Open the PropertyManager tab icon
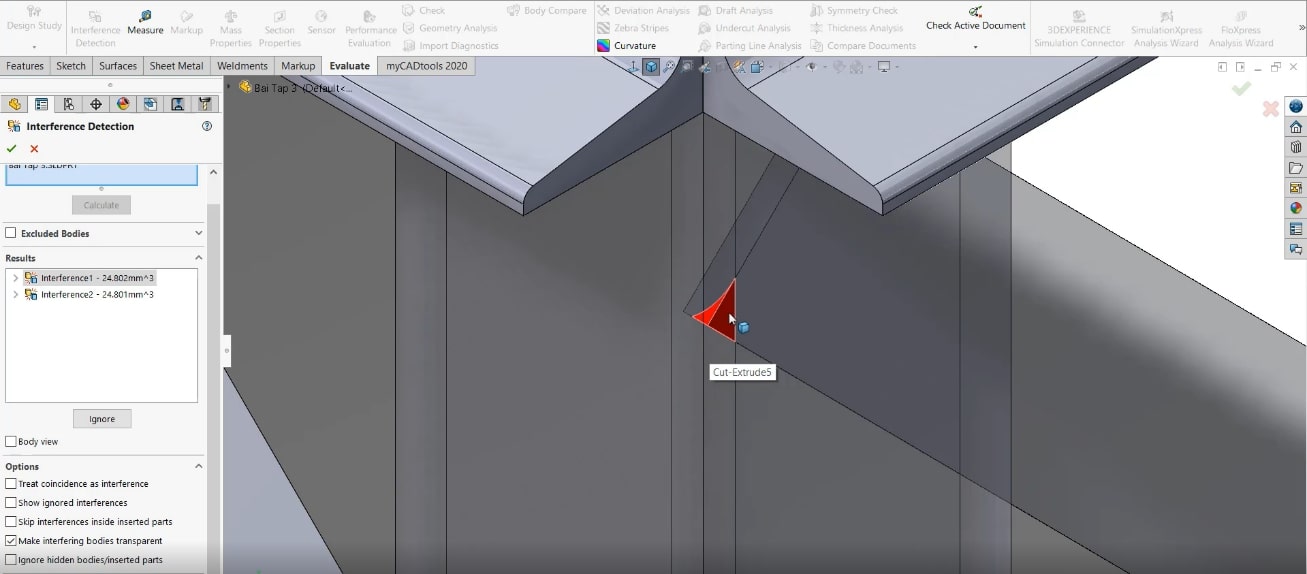Image resolution: width=1307 pixels, height=574 pixels. 42,104
